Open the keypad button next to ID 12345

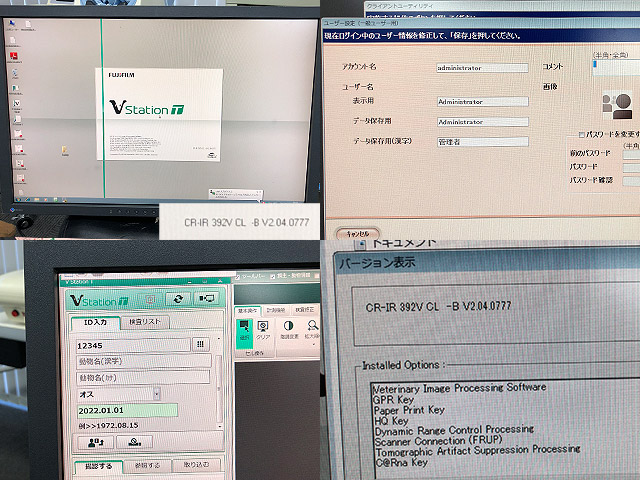click(x=200, y=344)
